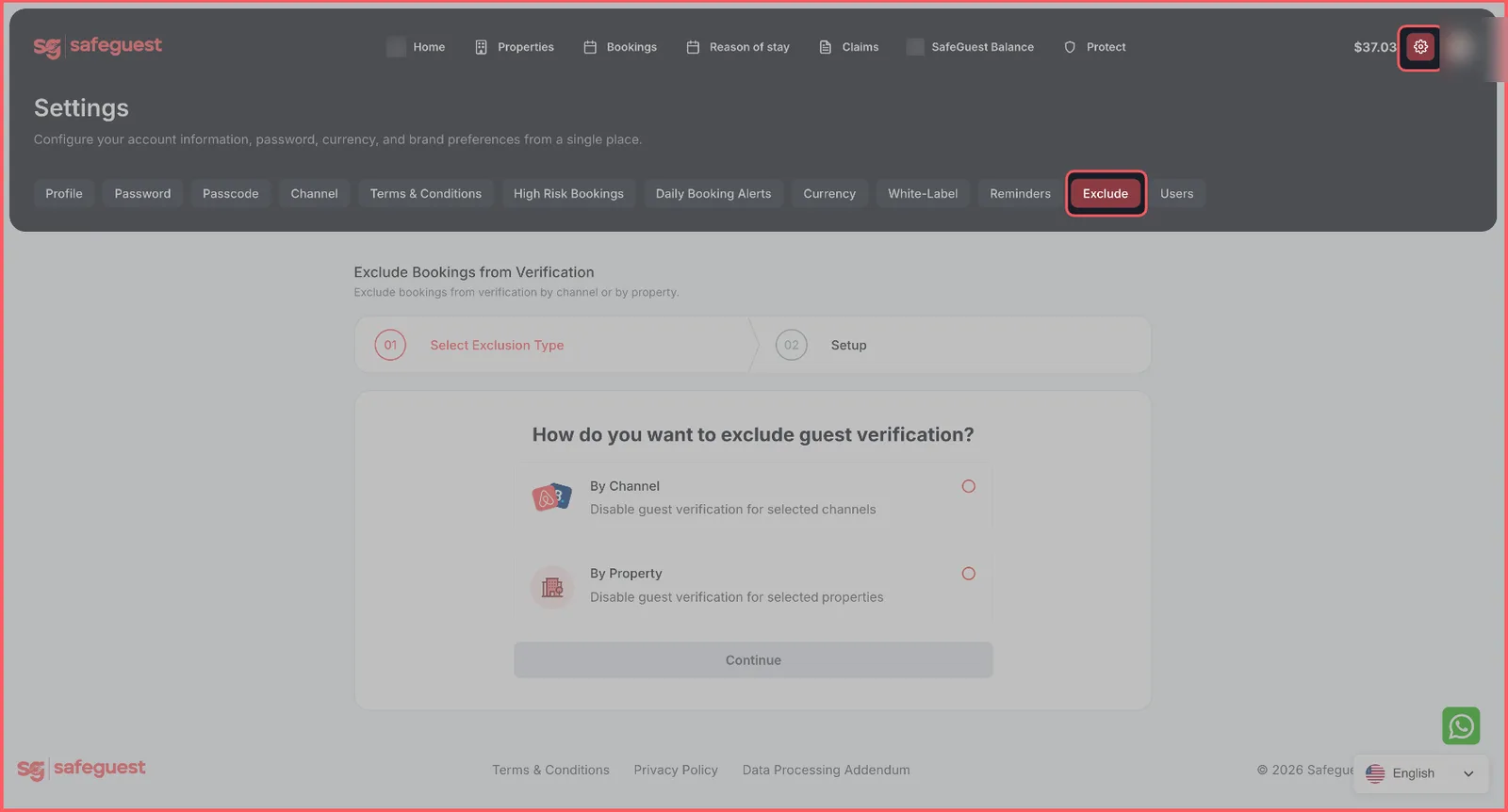Click the By Channel option card
1508x812 pixels.
753,497
